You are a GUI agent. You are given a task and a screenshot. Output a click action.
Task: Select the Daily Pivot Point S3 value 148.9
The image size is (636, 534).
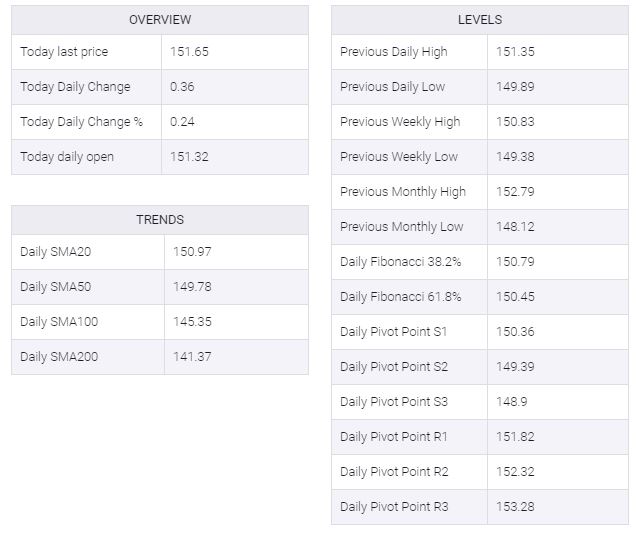click(x=511, y=401)
